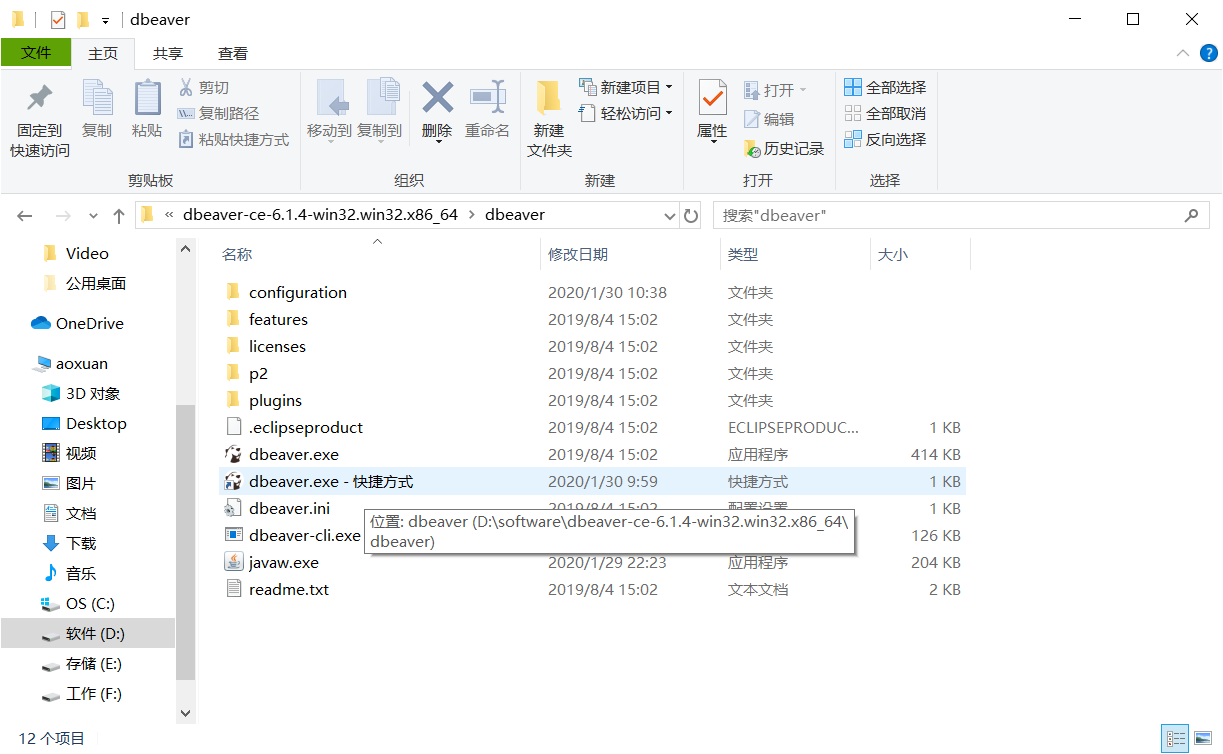1223x754 pixels.
Task: Switch to large icons view in status bar
Action: (1202, 738)
